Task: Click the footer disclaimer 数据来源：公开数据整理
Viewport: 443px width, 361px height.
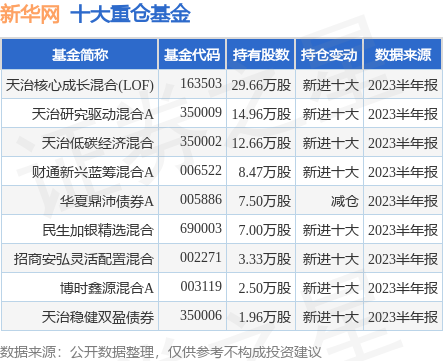Action: (77, 352)
